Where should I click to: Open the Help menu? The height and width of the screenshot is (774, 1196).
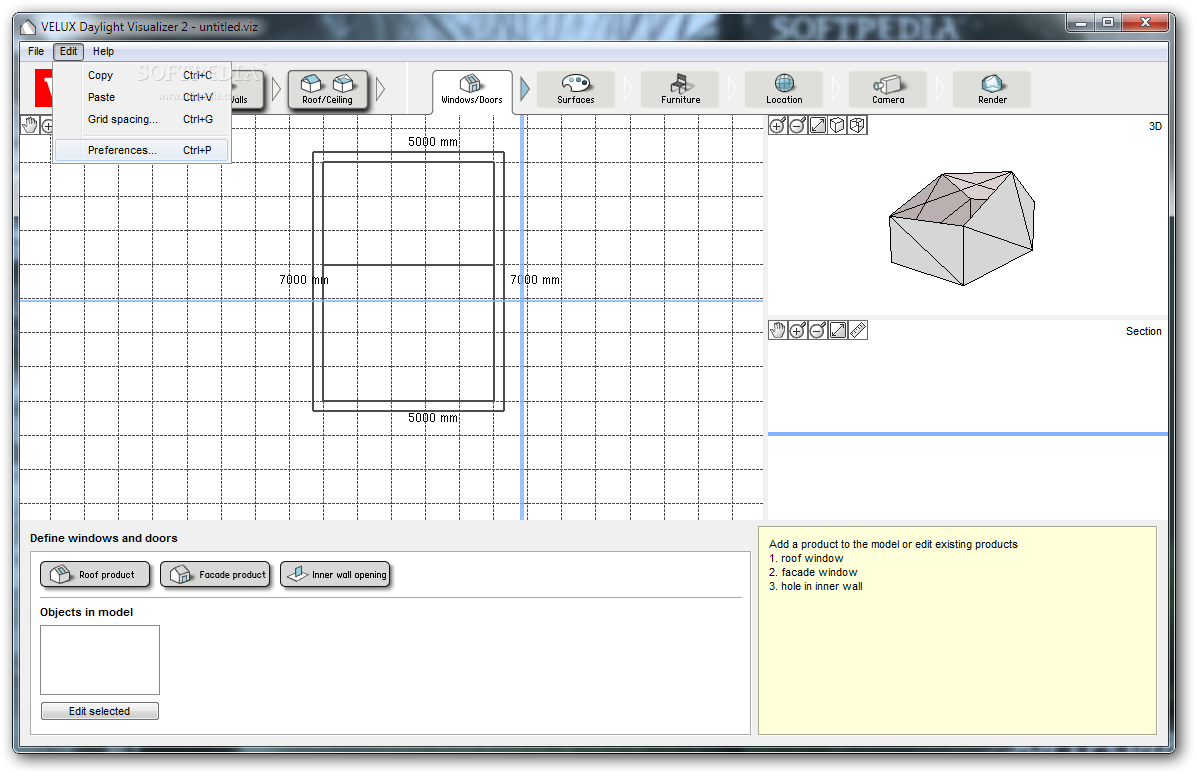pos(104,51)
